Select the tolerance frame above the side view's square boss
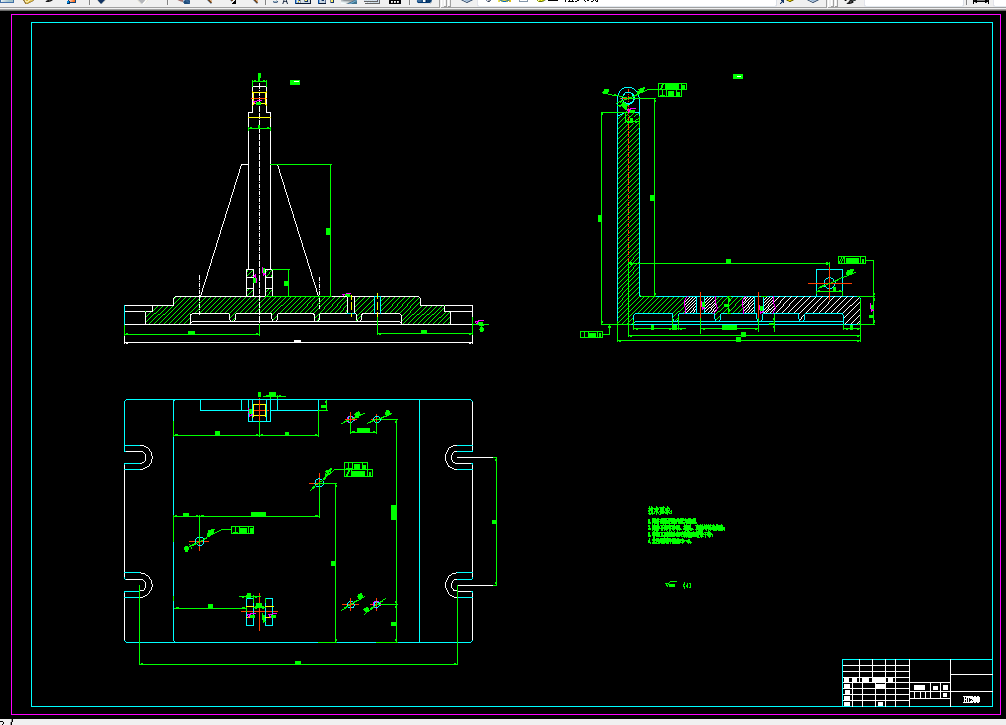1006x725 pixels. tap(852, 260)
